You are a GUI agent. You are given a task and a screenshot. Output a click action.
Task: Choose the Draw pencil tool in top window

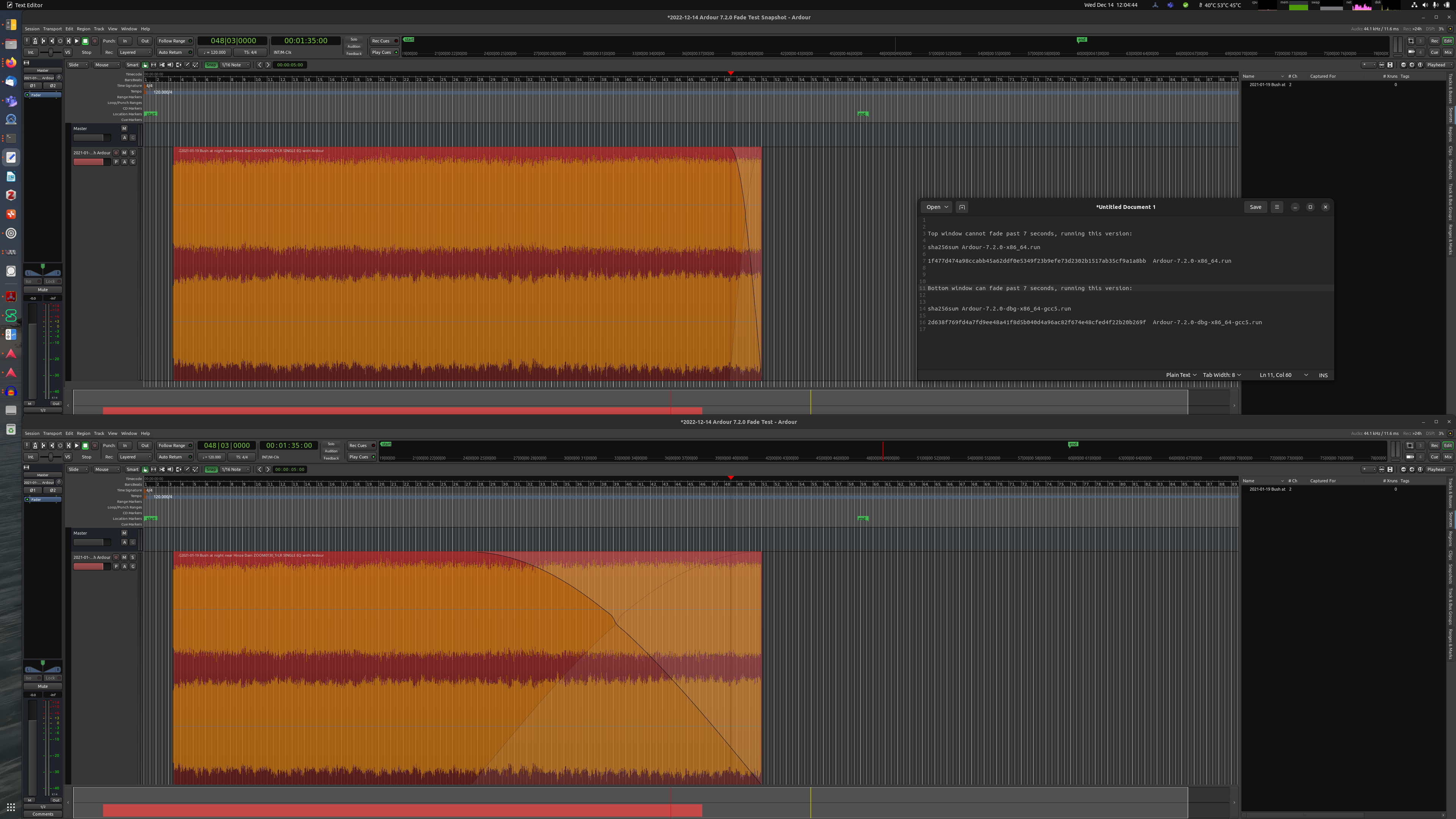tap(187, 65)
